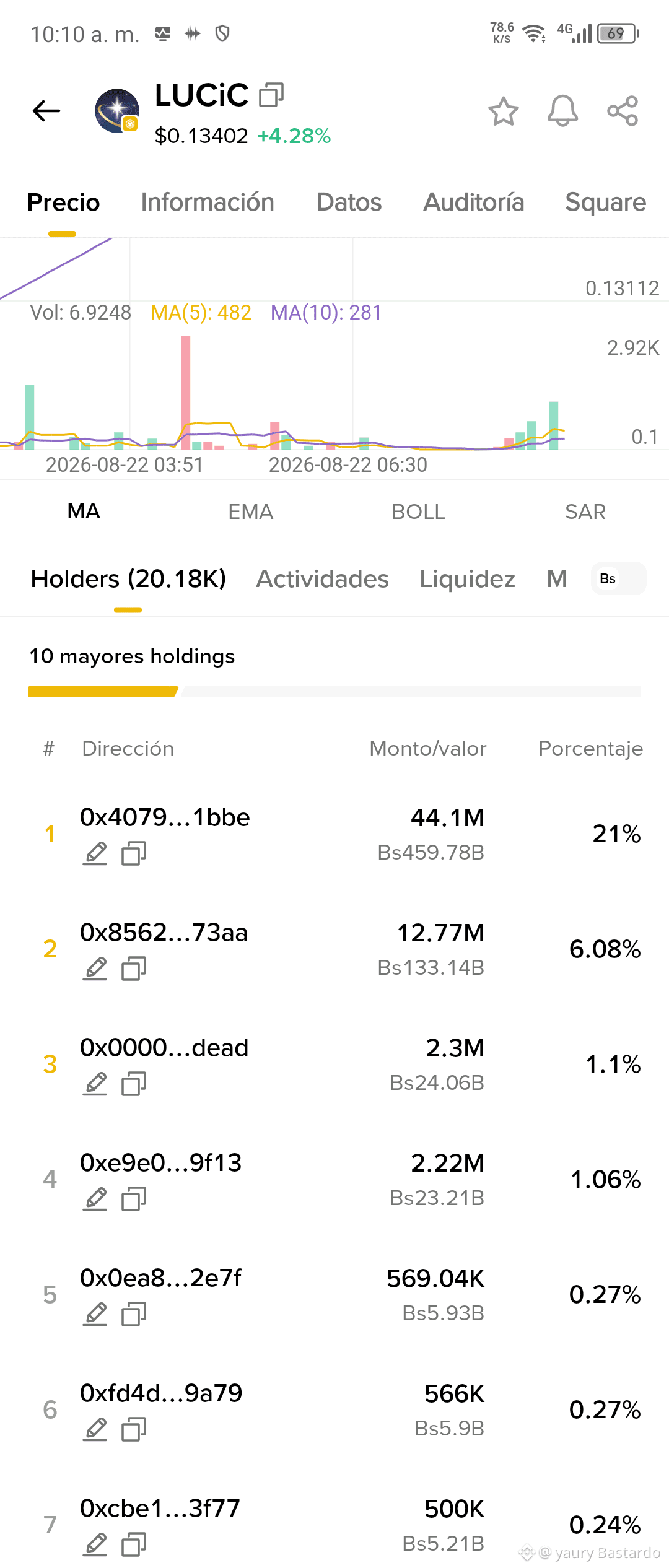
Task: Open price alert bell icon
Action: click(562, 111)
